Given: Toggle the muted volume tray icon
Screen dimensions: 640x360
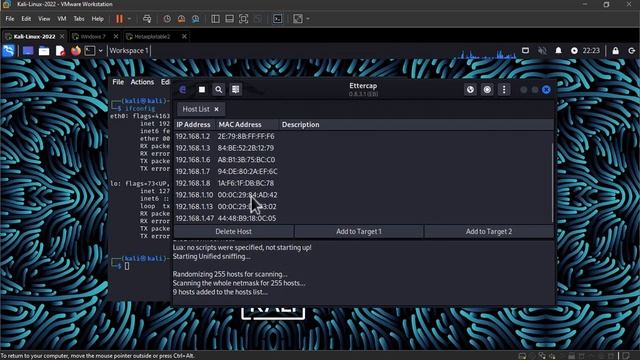Looking at the screenshot, I should click(x=542, y=51).
